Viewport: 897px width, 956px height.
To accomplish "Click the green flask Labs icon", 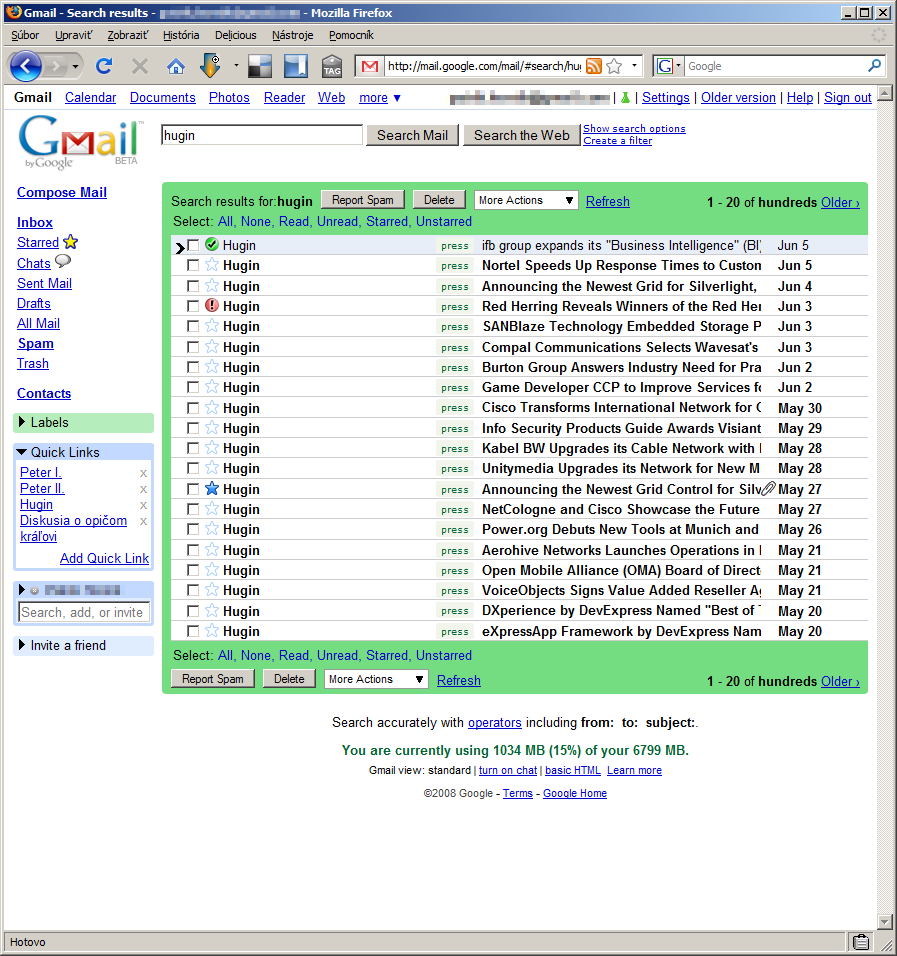I will pyautogui.click(x=625, y=98).
